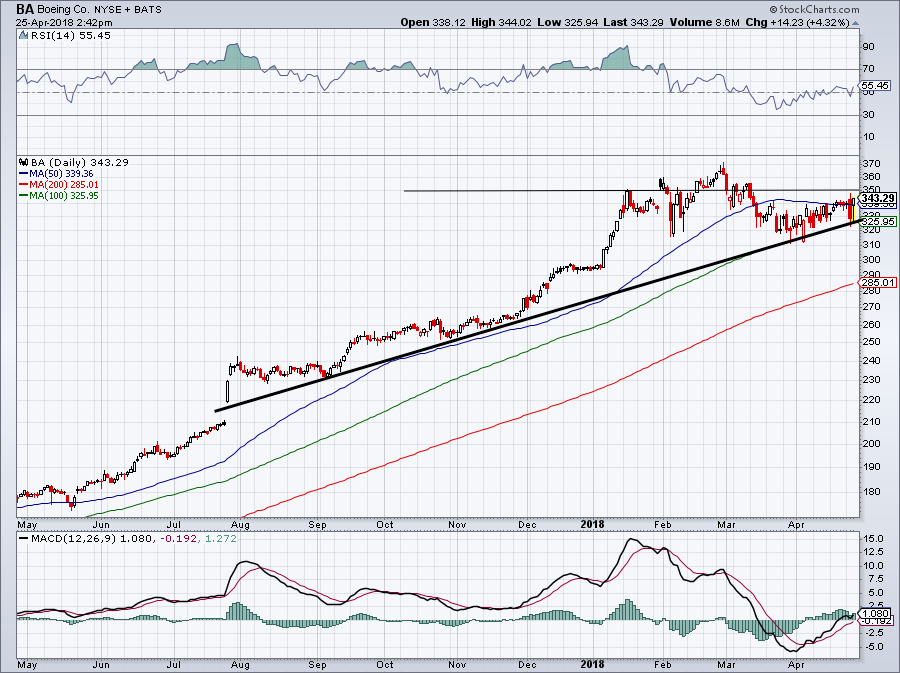Click the 'Low 325.94' value
Image resolution: width=900 pixels, height=673 pixels.
point(568,22)
